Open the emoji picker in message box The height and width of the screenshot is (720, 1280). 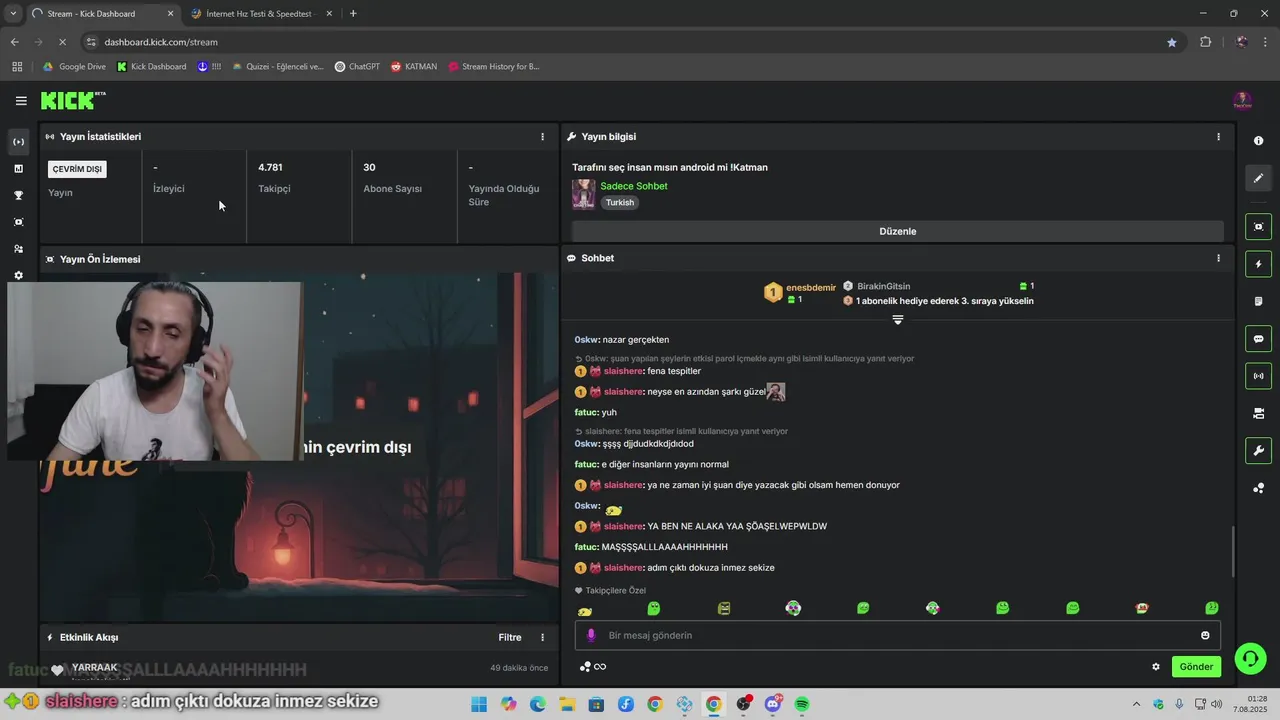pyautogui.click(x=1205, y=635)
